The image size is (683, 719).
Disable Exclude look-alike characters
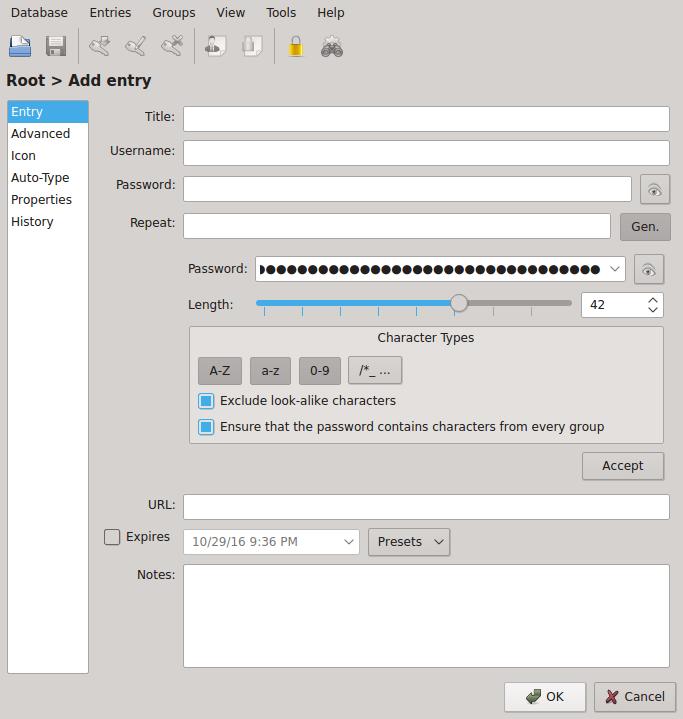(x=206, y=401)
